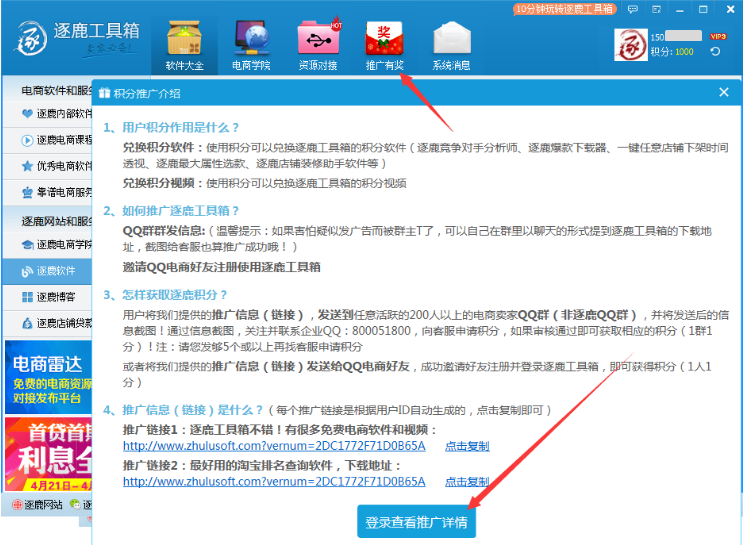Click the VIP3 badge

coord(718,37)
